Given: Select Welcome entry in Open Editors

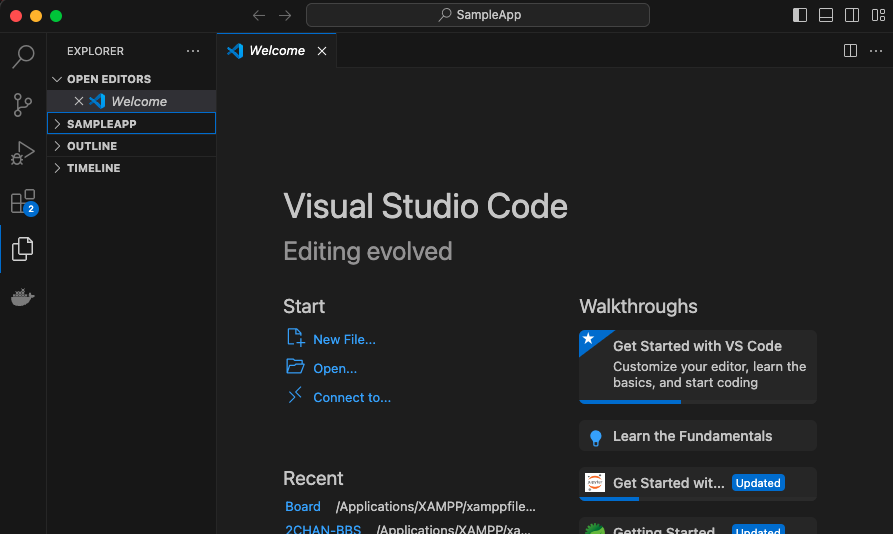Looking at the screenshot, I should pos(132,101).
